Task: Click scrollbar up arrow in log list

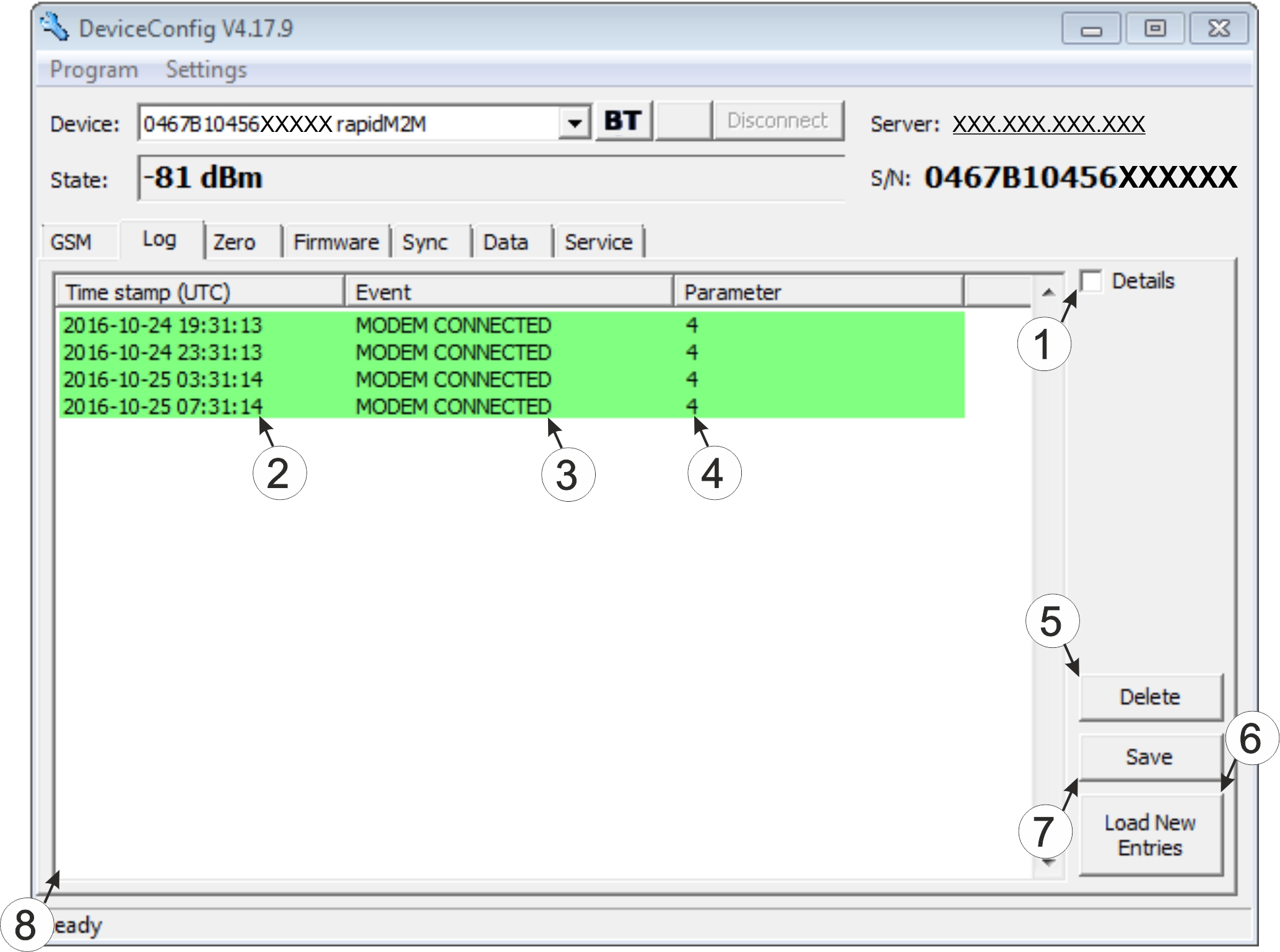Action: click(x=1048, y=292)
